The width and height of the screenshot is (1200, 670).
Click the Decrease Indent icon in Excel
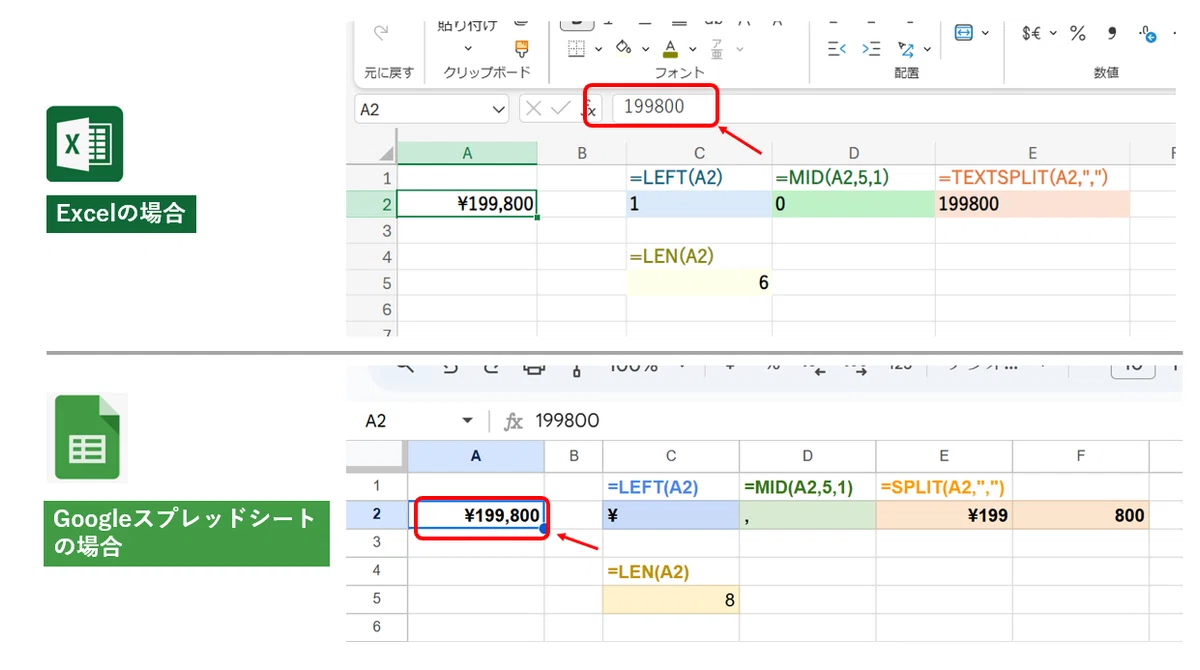coord(837,48)
